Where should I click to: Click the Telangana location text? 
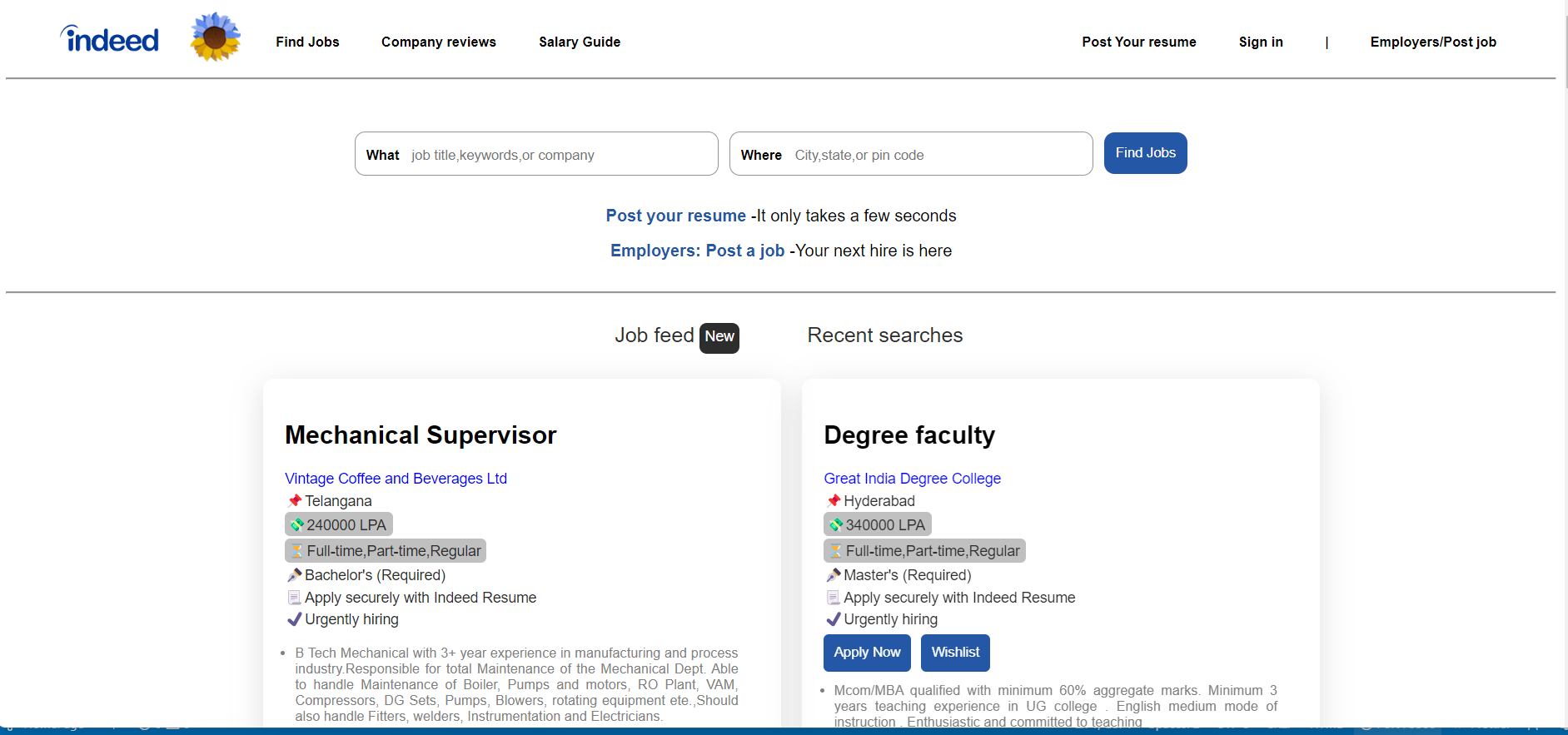point(338,501)
